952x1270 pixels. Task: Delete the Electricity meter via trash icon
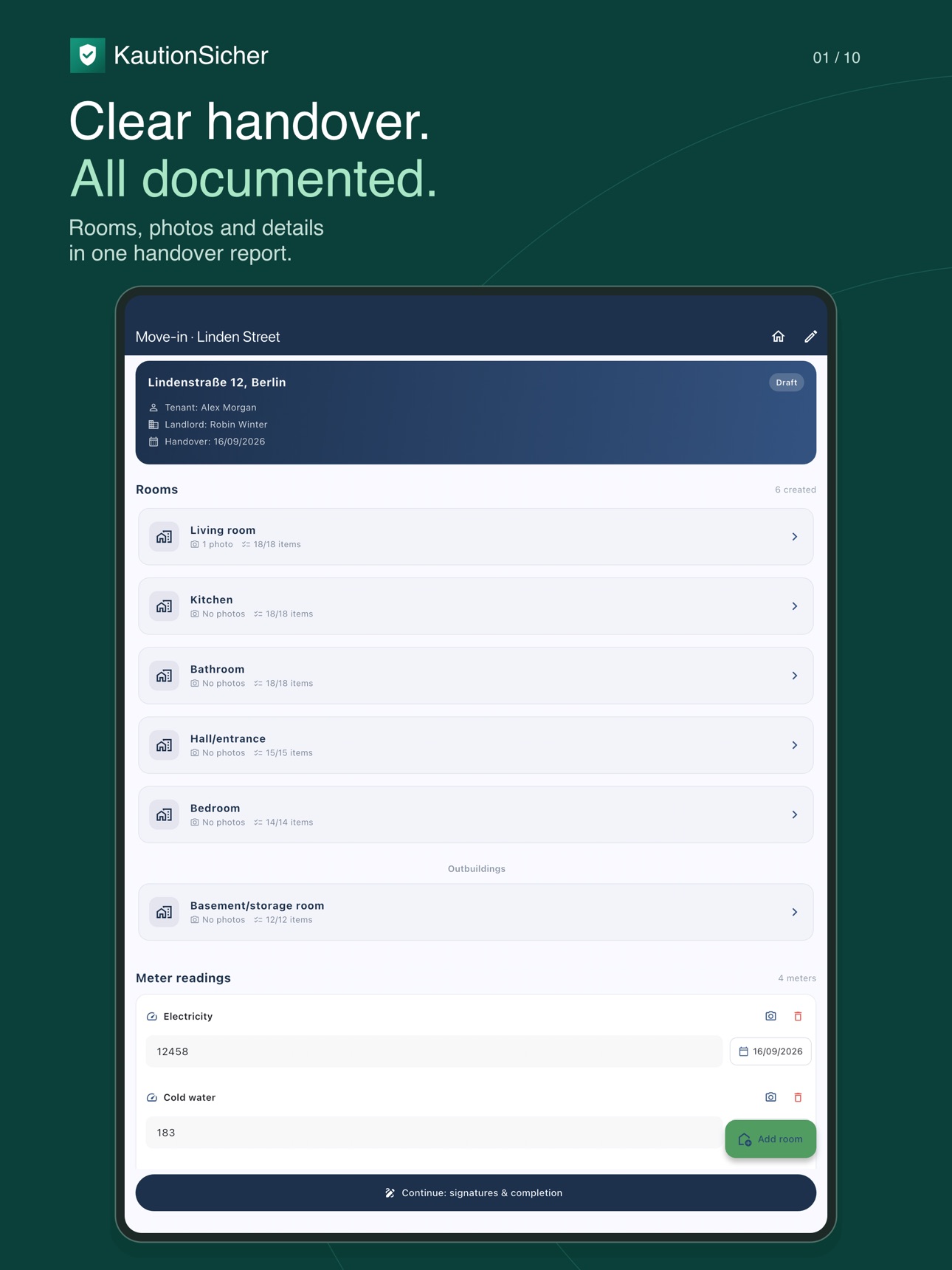[x=798, y=1016]
